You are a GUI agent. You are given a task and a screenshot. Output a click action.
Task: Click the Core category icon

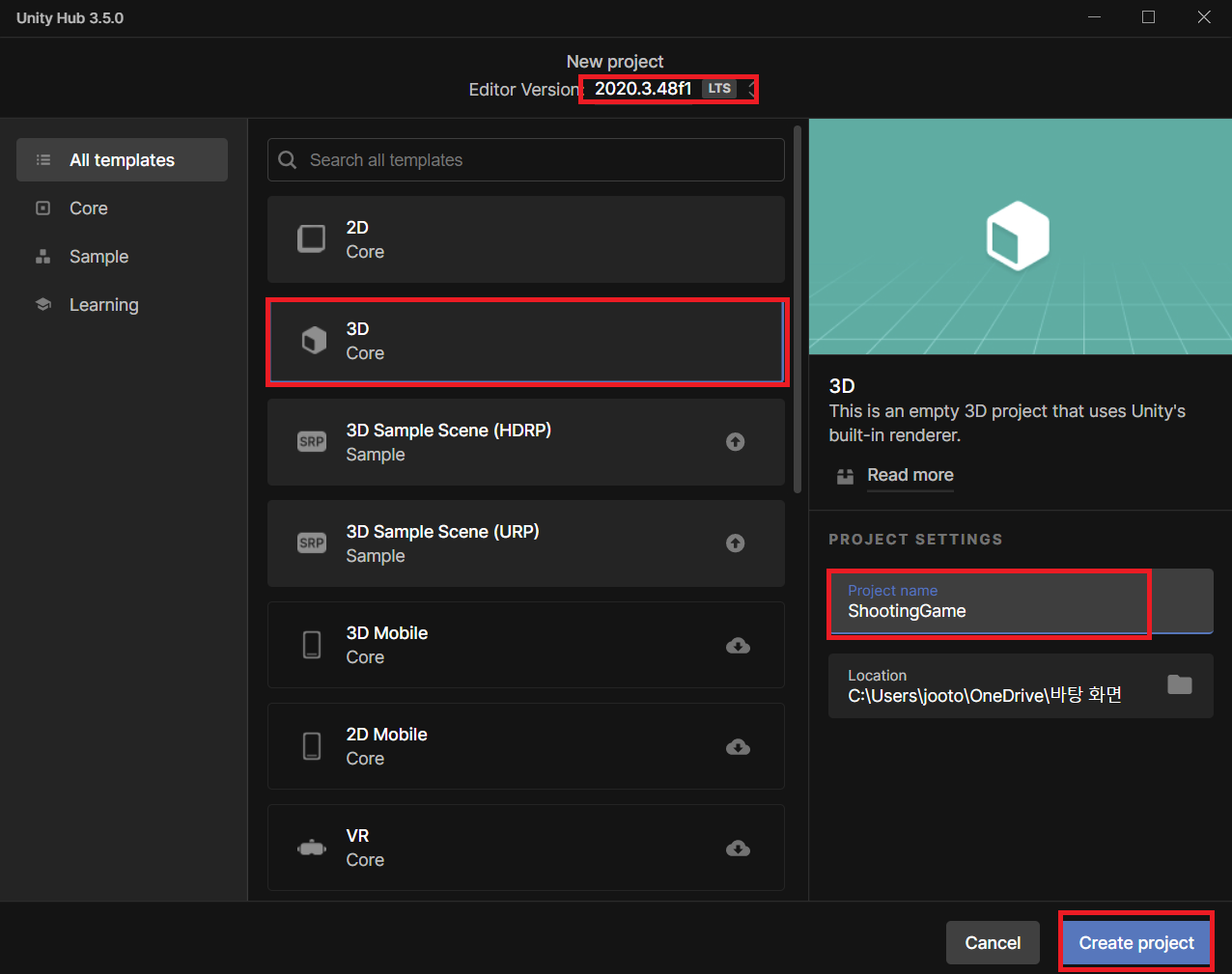42,208
